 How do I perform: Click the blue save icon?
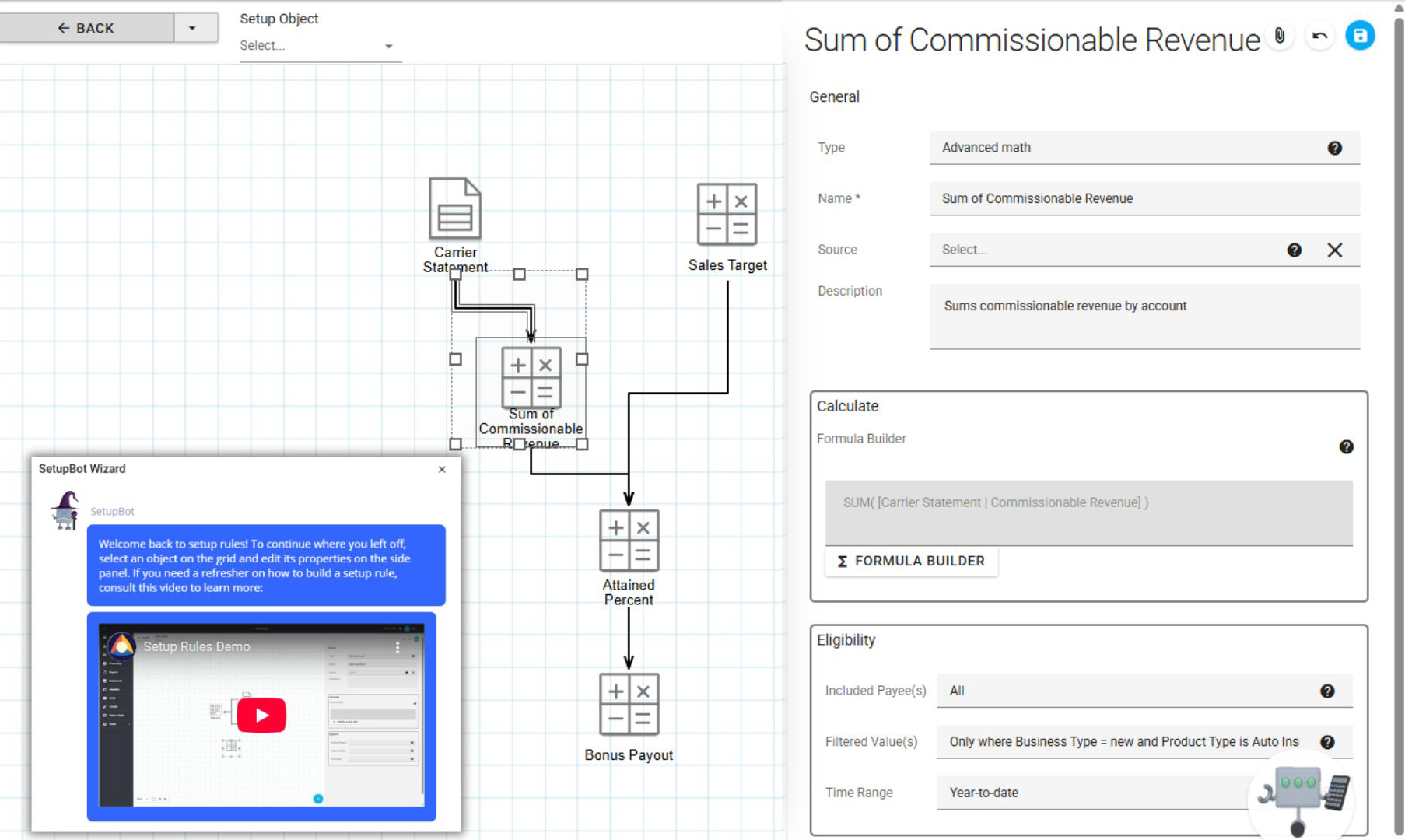[1360, 36]
